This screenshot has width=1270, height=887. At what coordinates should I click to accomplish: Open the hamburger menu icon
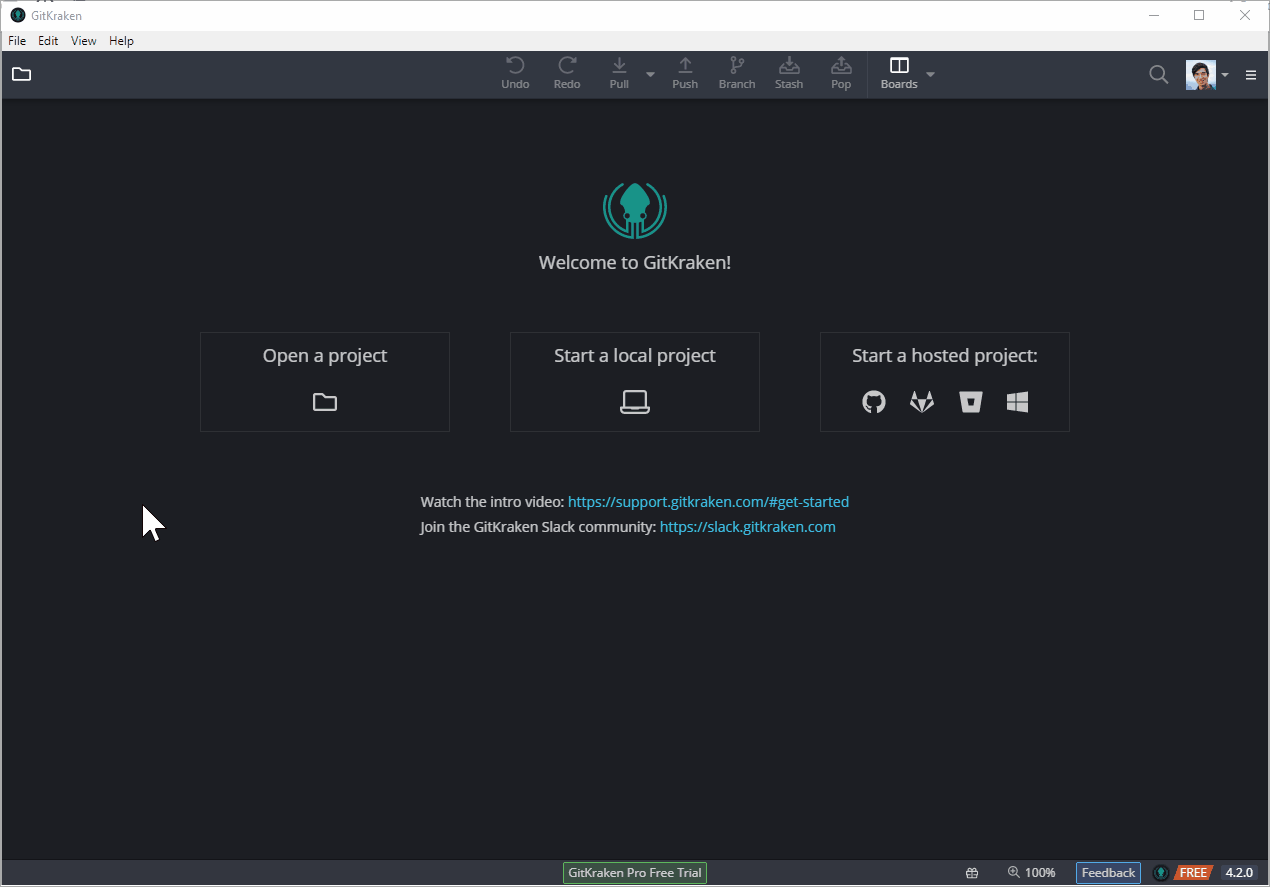click(1251, 75)
